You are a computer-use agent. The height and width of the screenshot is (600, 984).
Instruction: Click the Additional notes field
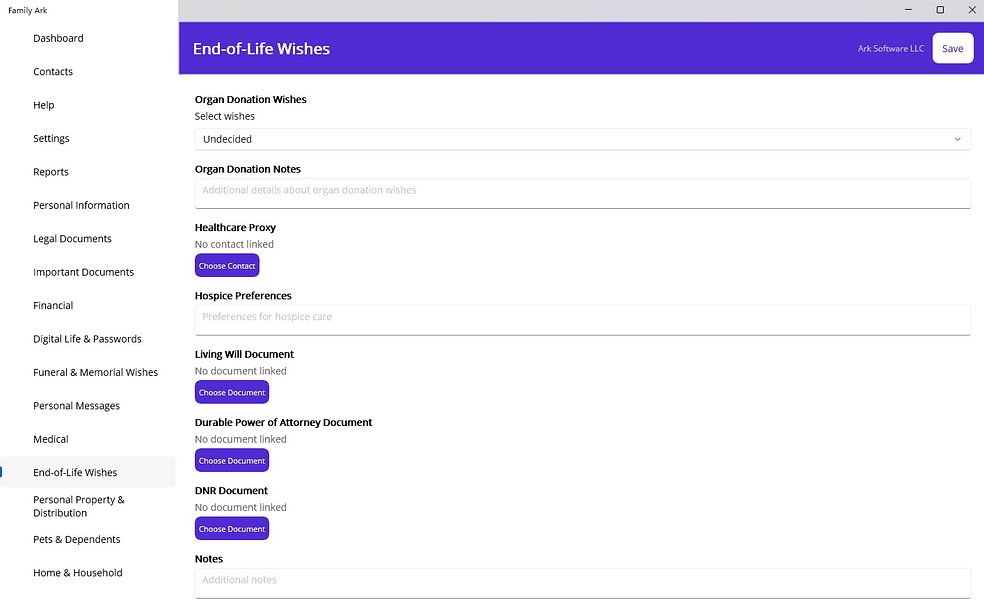point(582,583)
